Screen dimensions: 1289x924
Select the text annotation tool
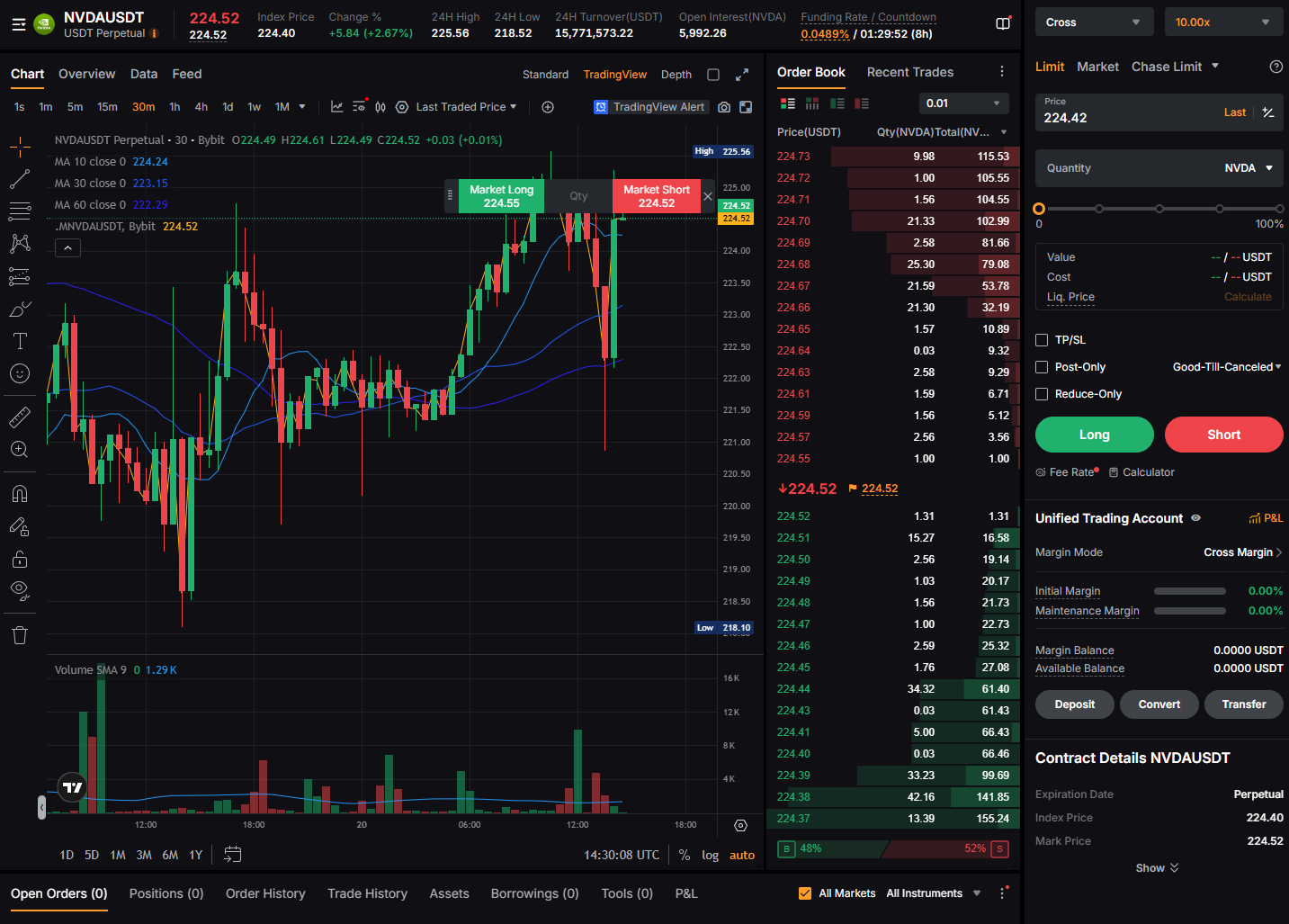coord(20,341)
